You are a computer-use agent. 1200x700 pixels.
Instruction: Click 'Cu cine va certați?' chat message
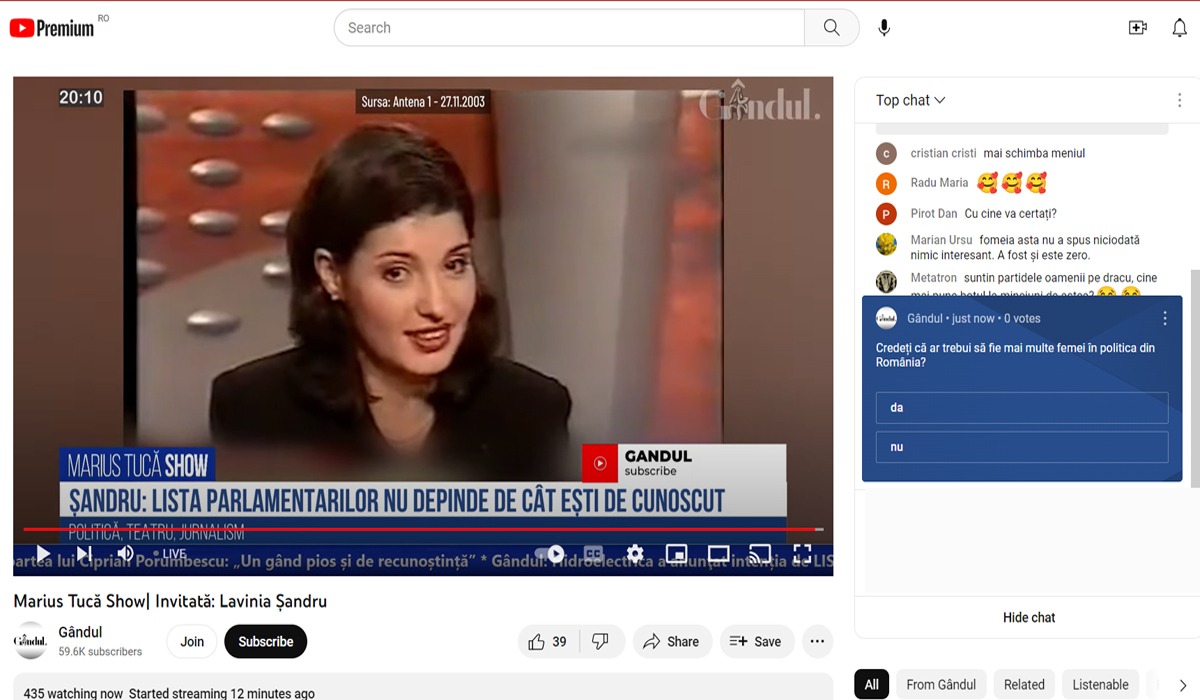tap(1010, 213)
